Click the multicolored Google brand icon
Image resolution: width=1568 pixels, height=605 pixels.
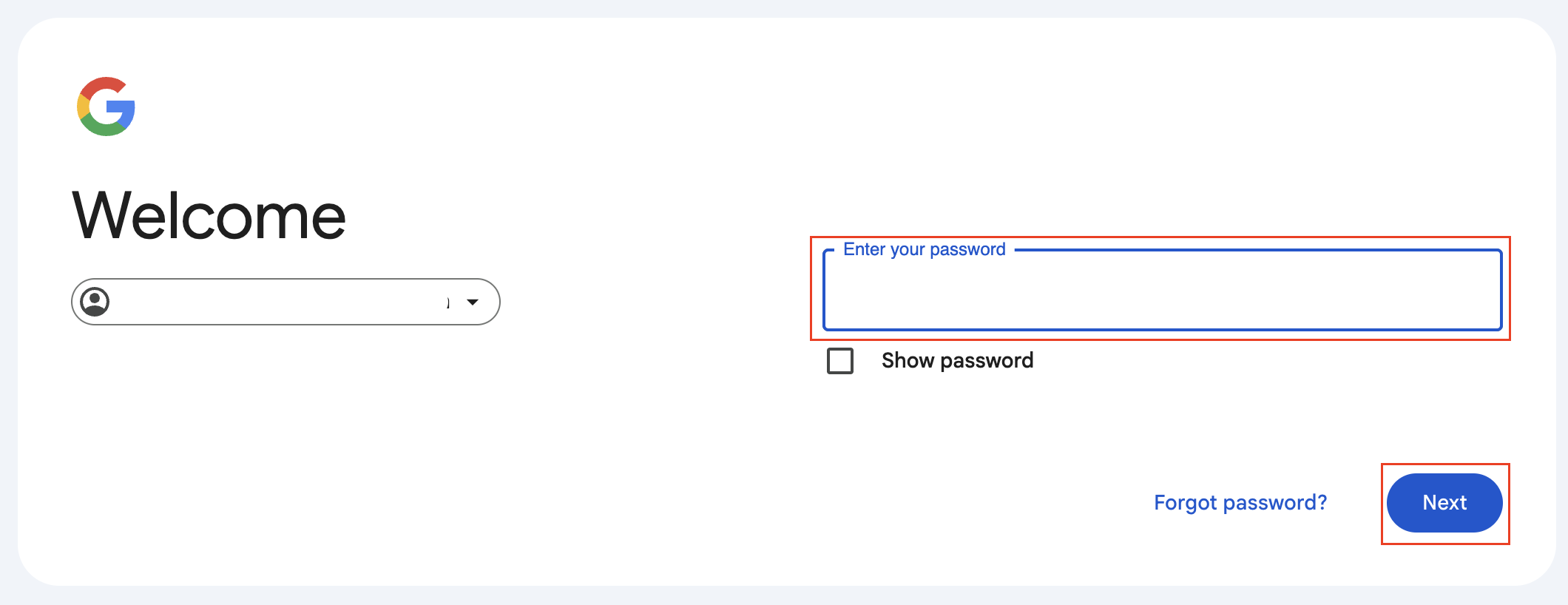point(107,107)
